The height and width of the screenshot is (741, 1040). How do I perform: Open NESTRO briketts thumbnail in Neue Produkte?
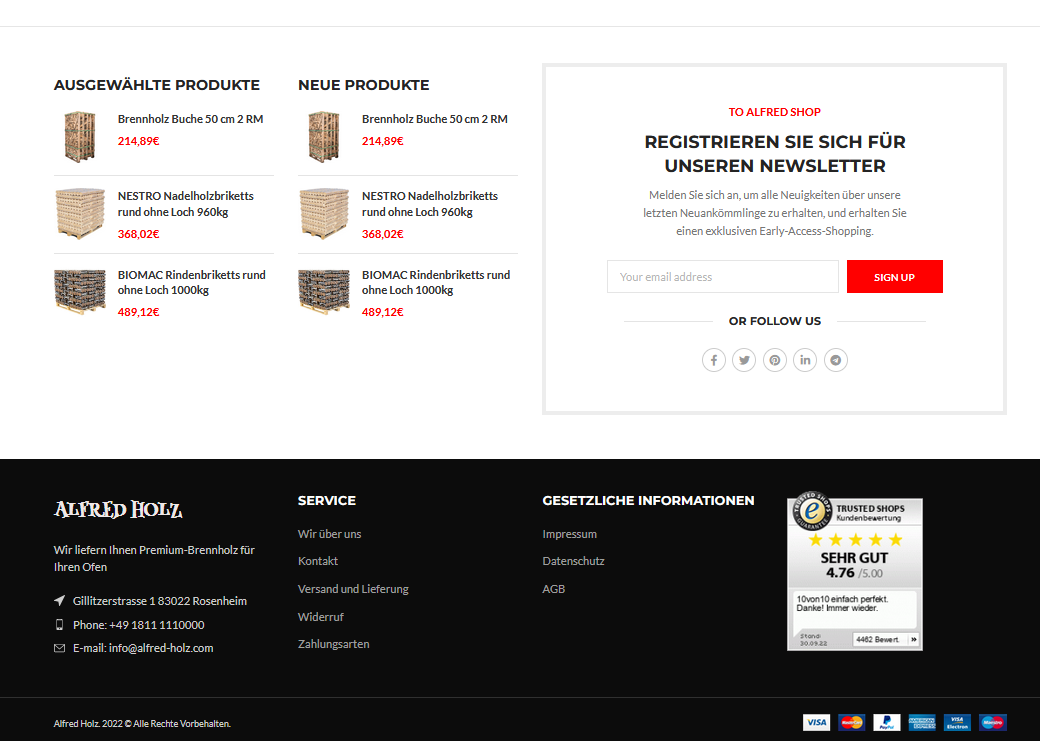click(x=324, y=214)
